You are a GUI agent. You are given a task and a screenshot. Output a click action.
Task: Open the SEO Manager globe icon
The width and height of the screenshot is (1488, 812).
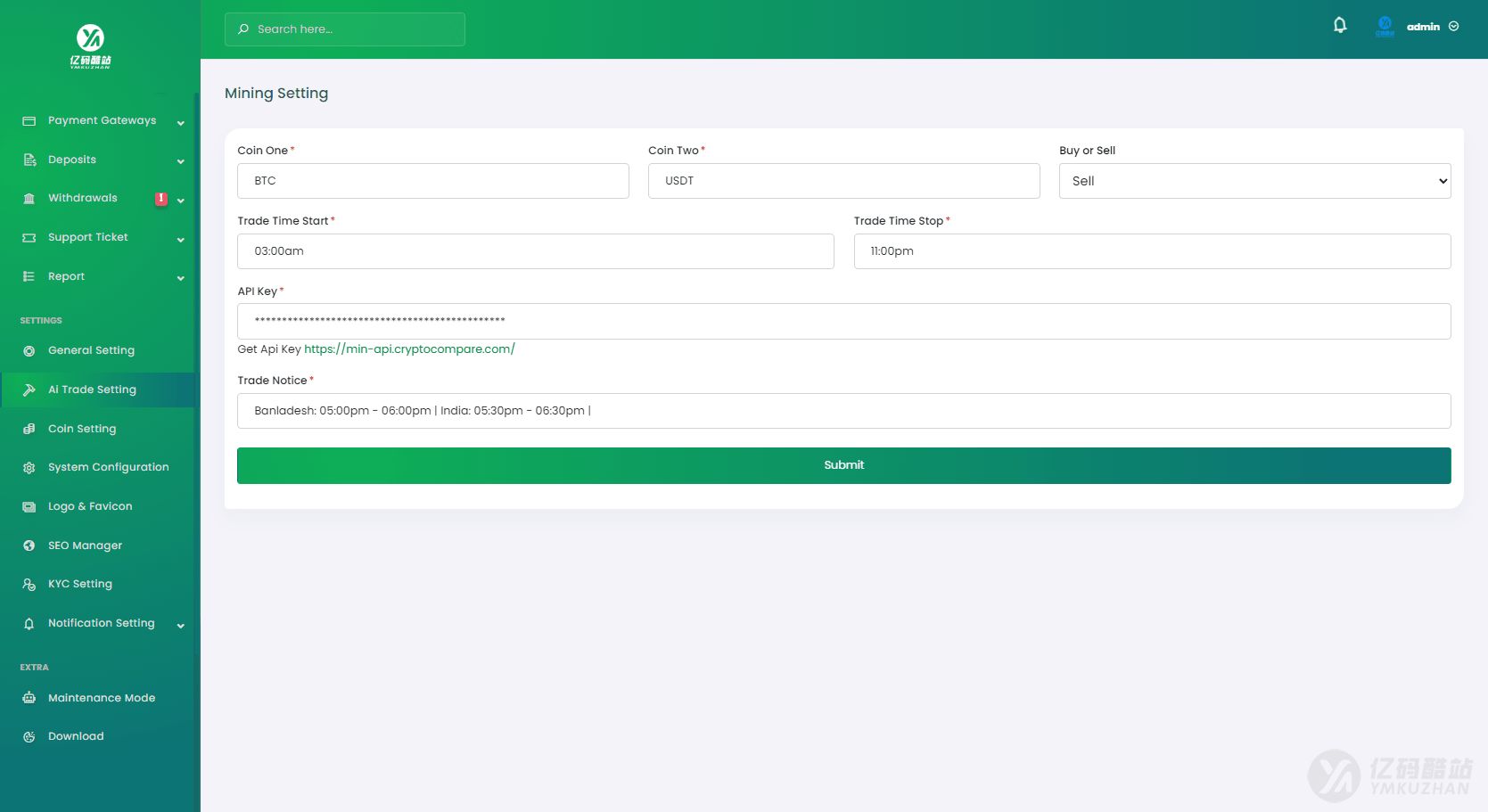29,545
